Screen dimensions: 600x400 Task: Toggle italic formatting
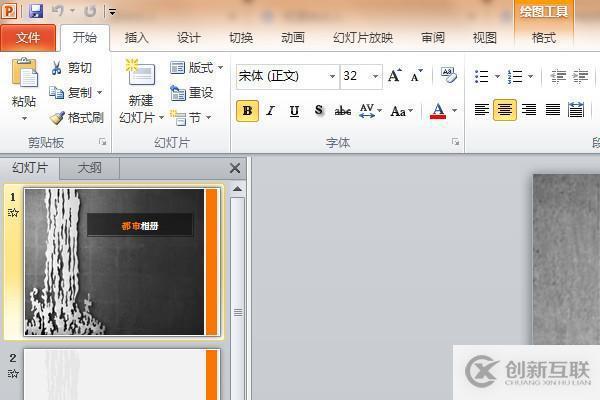(x=271, y=111)
